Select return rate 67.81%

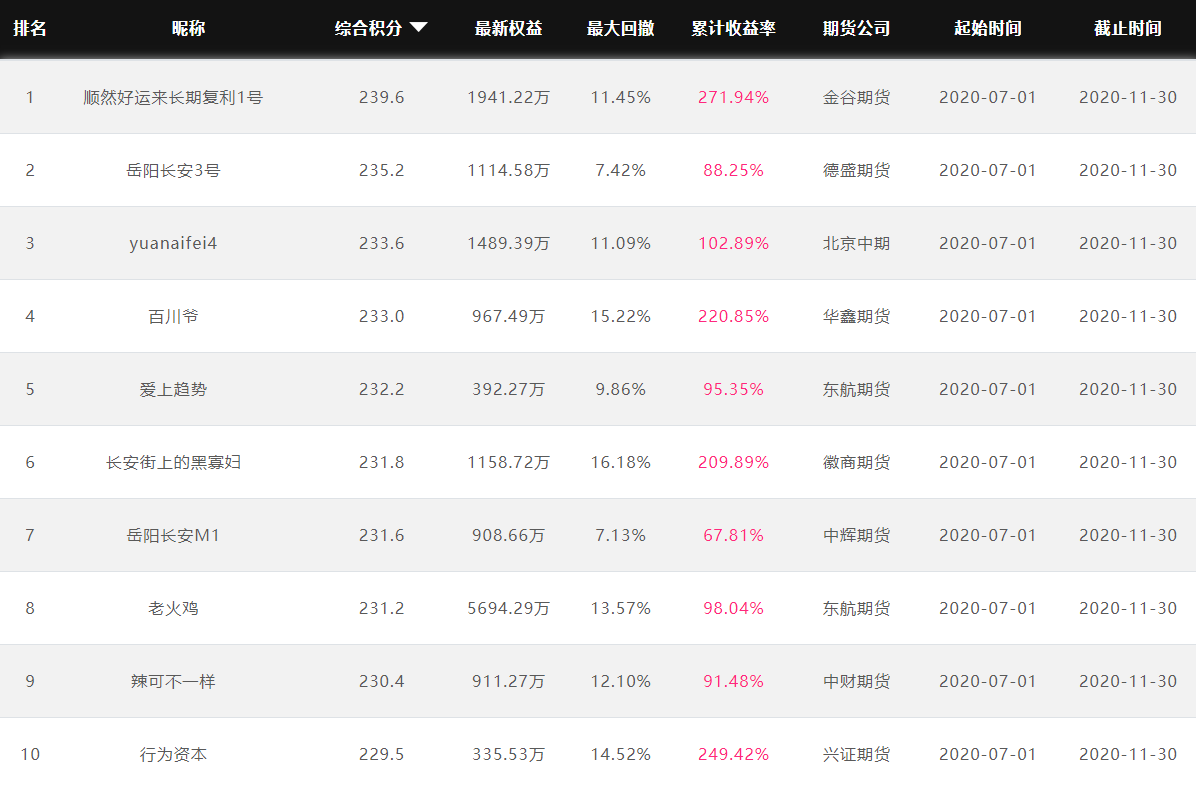click(x=733, y=535)
